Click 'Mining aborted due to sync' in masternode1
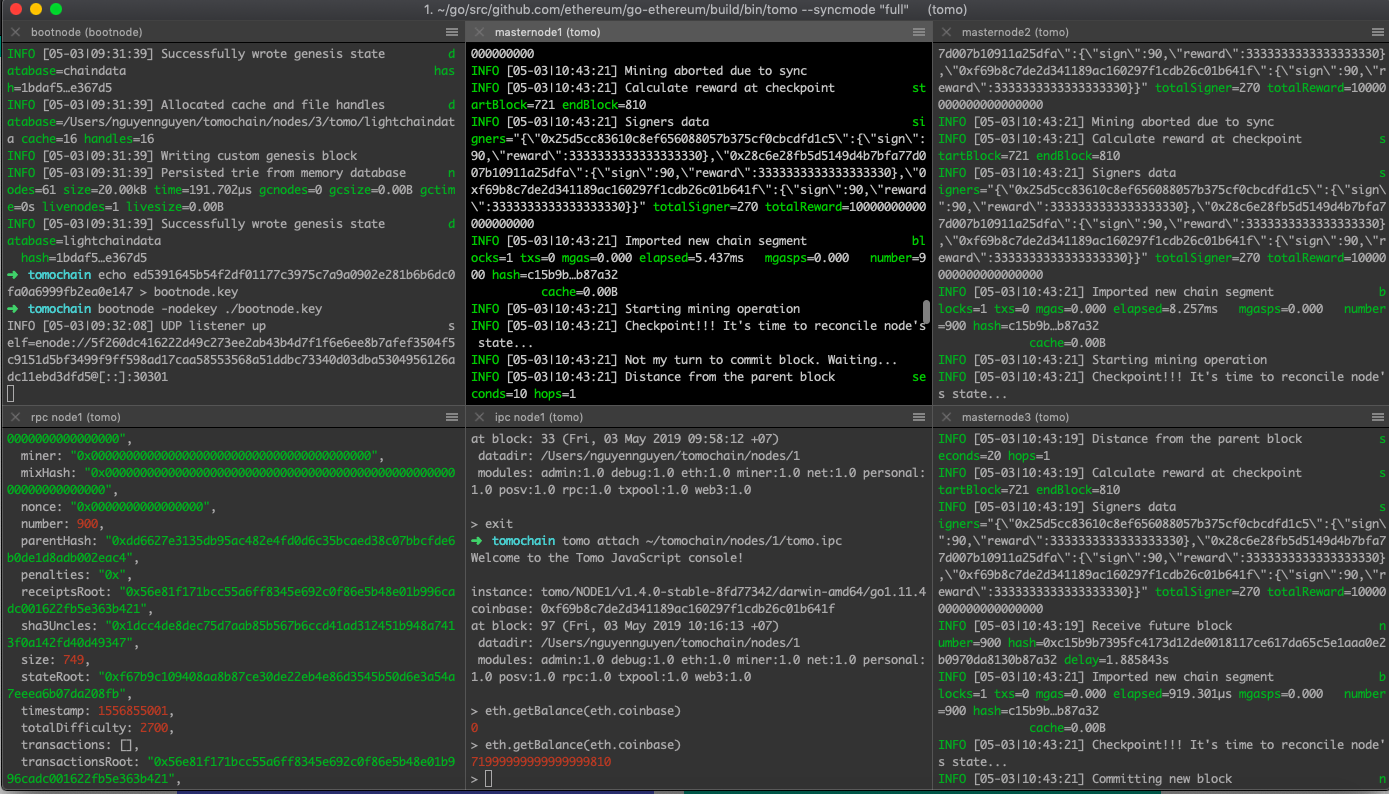1389x794 pixels. click(x=715, y=71)
